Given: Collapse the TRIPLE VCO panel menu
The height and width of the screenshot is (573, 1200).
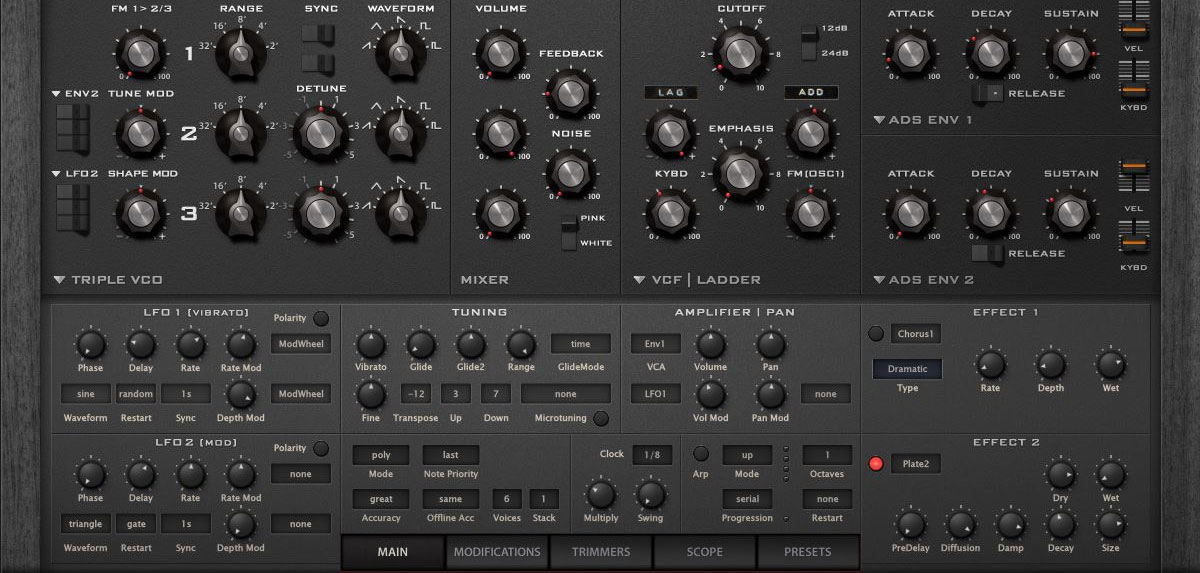Looking at the screenshot, I should (61, 280).
